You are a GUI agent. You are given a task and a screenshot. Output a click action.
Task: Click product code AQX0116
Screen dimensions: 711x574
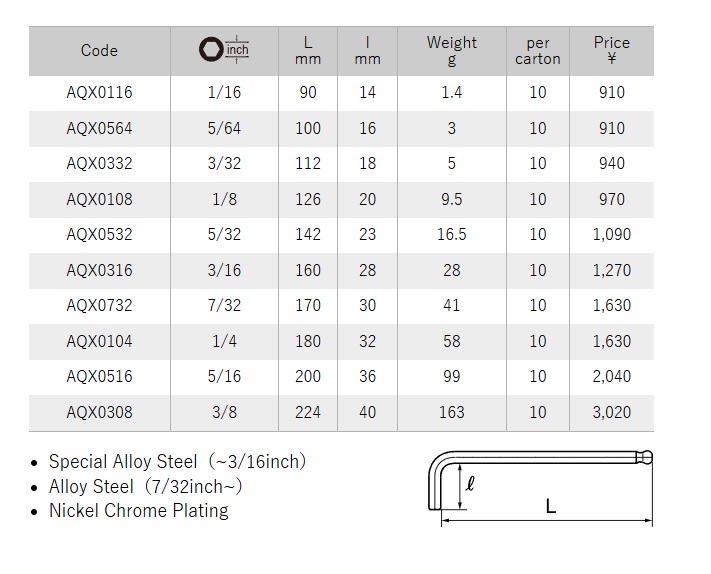pos(99,93)
